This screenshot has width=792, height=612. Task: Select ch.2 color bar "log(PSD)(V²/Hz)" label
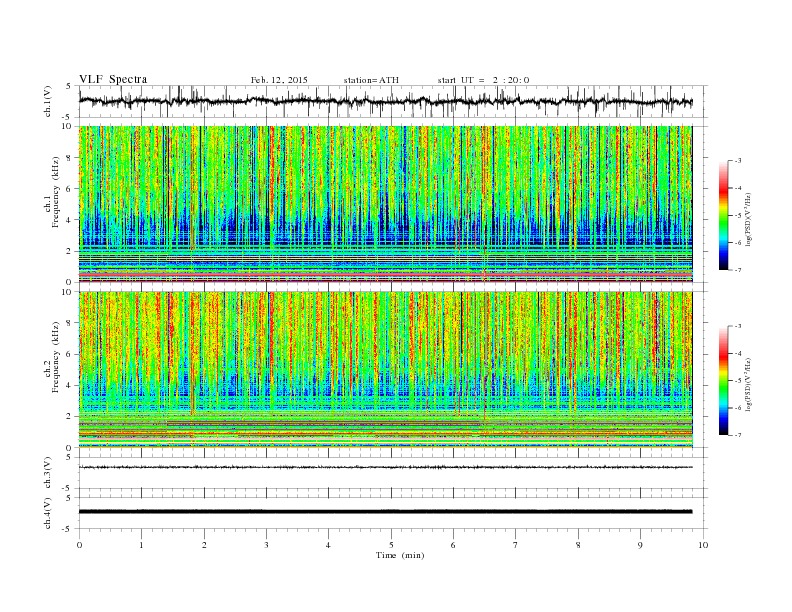pyautogui.click(x=749, y=384)
